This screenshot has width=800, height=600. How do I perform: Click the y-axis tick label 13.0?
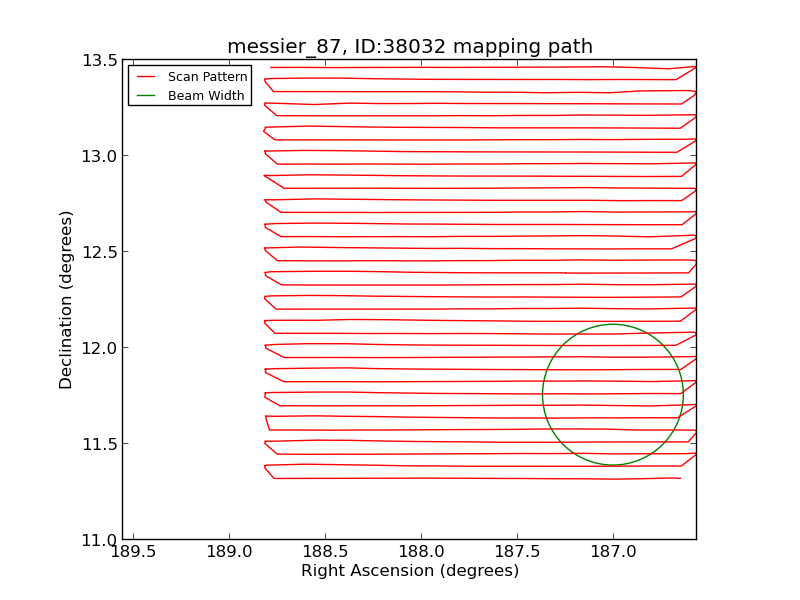coord(99,156)
